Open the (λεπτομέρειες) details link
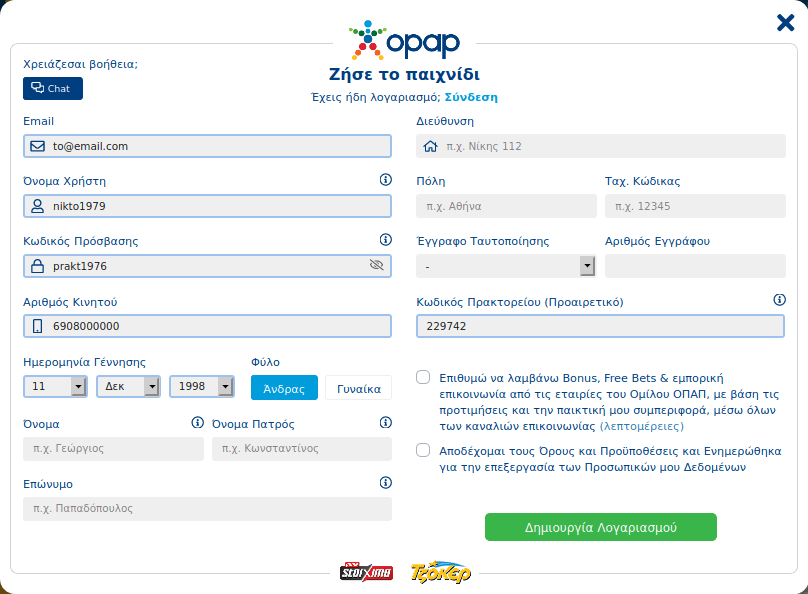 (x=642, y=427)
